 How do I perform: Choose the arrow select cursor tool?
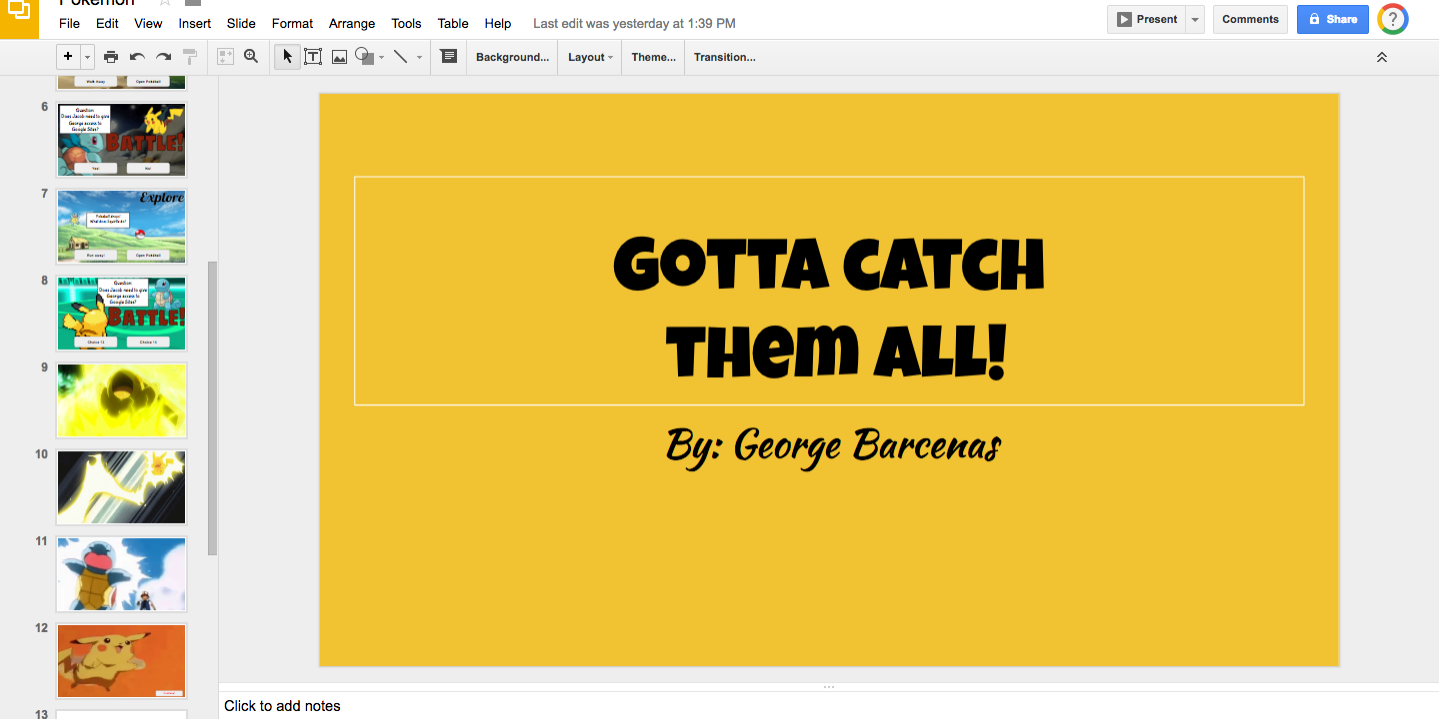click(x=287, y=57)
